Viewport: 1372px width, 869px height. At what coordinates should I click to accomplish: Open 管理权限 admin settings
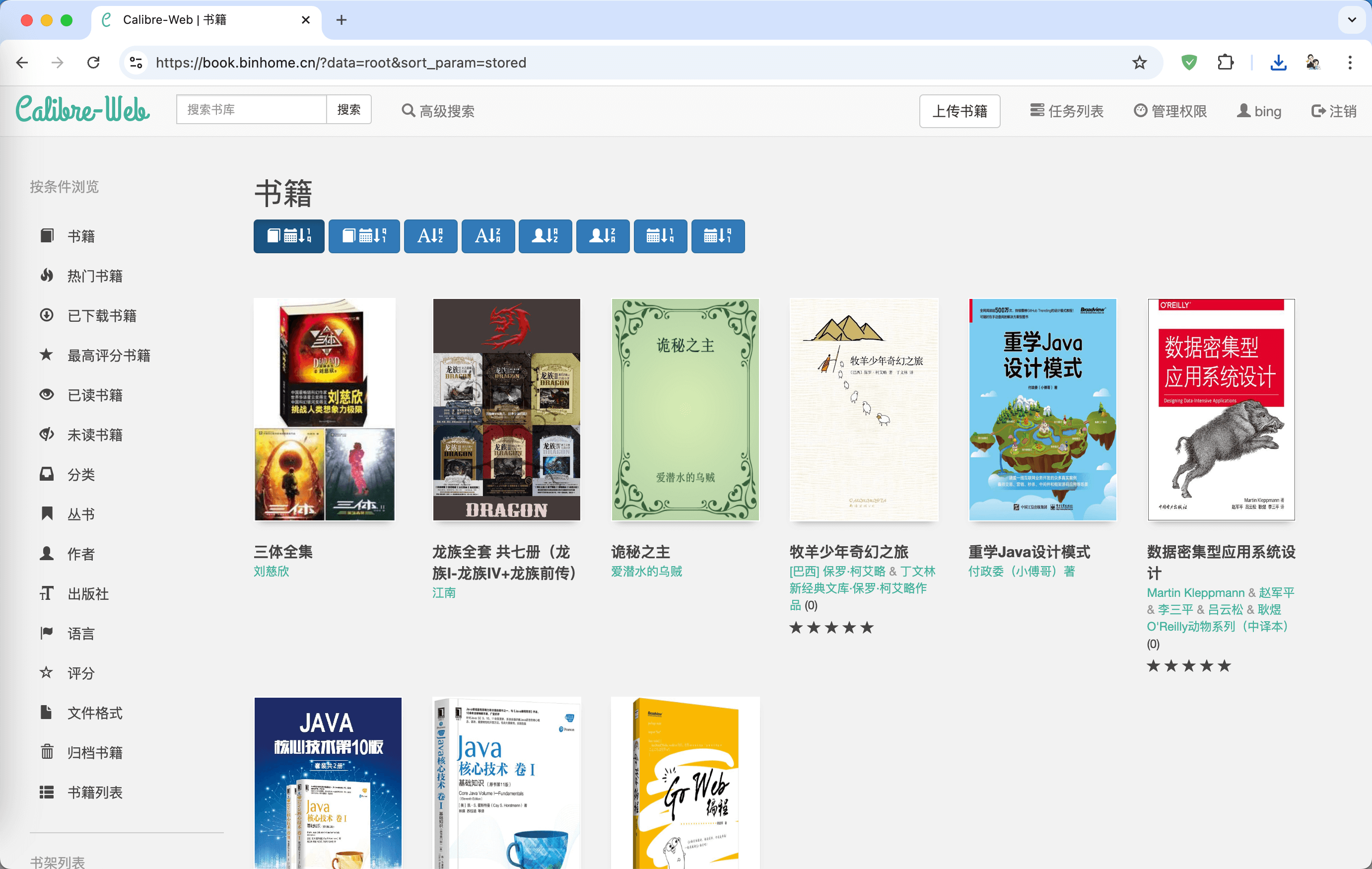click(1170, 111)
